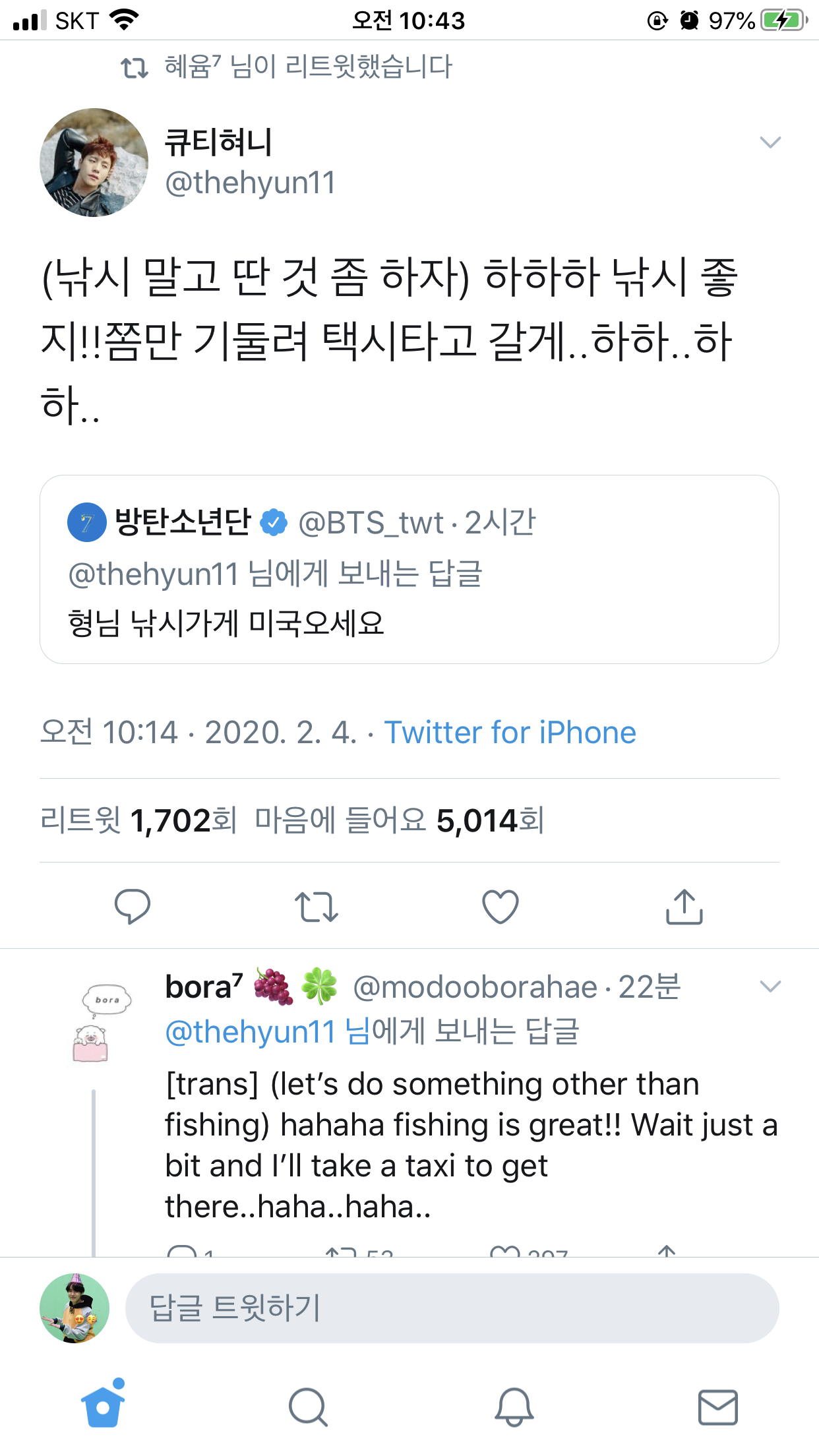Open the Twitter for iPhone link
This screenshot has width=819, height=1456.
pos(510,733)
